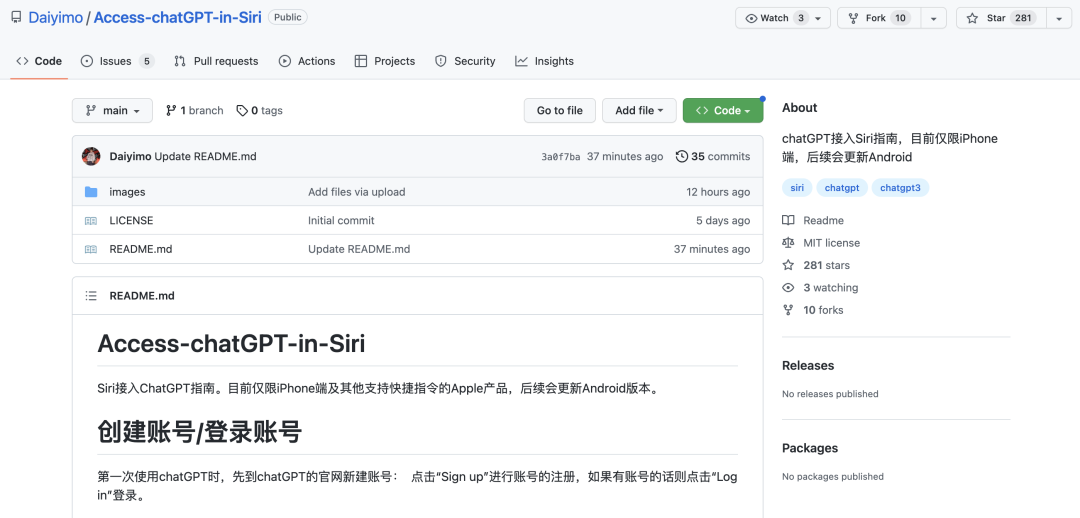Open the Access-chatGPT-in-Siri repository link
The image size is (1080, 518).
(177, 18)
